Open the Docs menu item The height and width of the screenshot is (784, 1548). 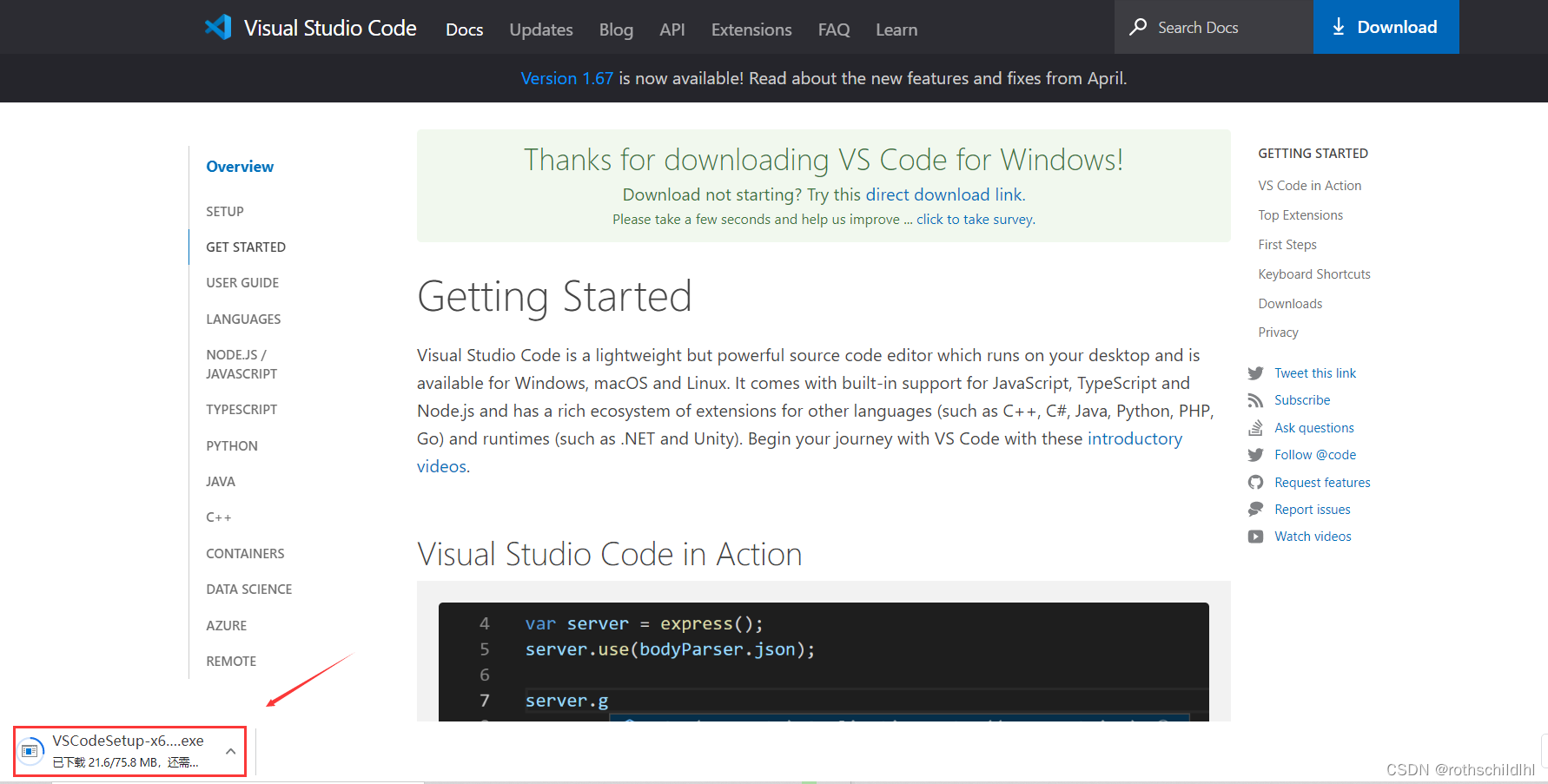click(465, 30)
